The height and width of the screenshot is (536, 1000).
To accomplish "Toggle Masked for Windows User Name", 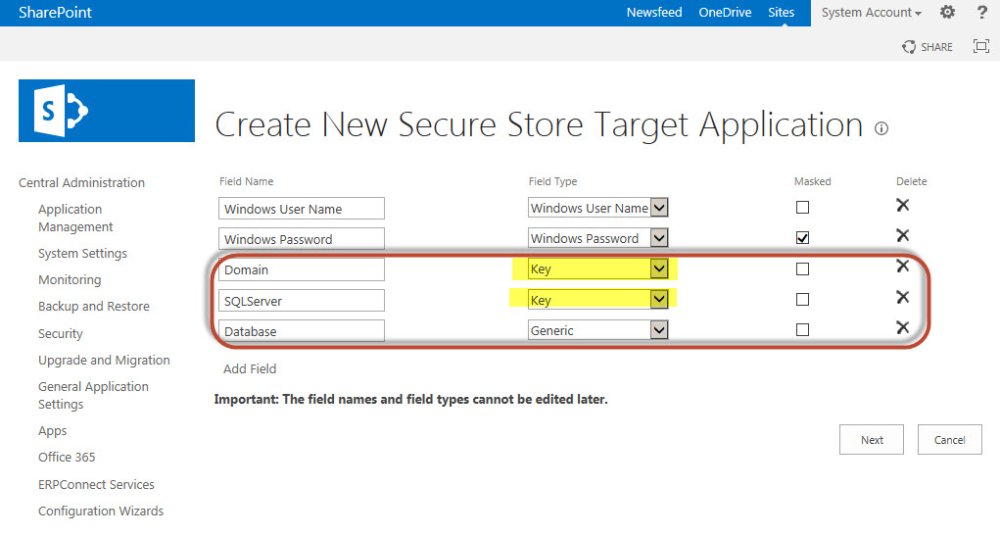I will [802, 207].
